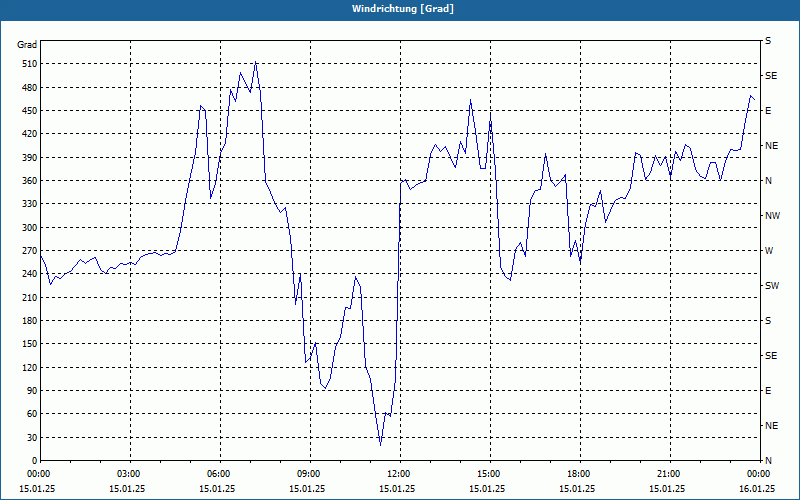Select the 18:00 time label
Image resolution: width=800 pixels, height=500 pixels.
(x=580, y=474)
